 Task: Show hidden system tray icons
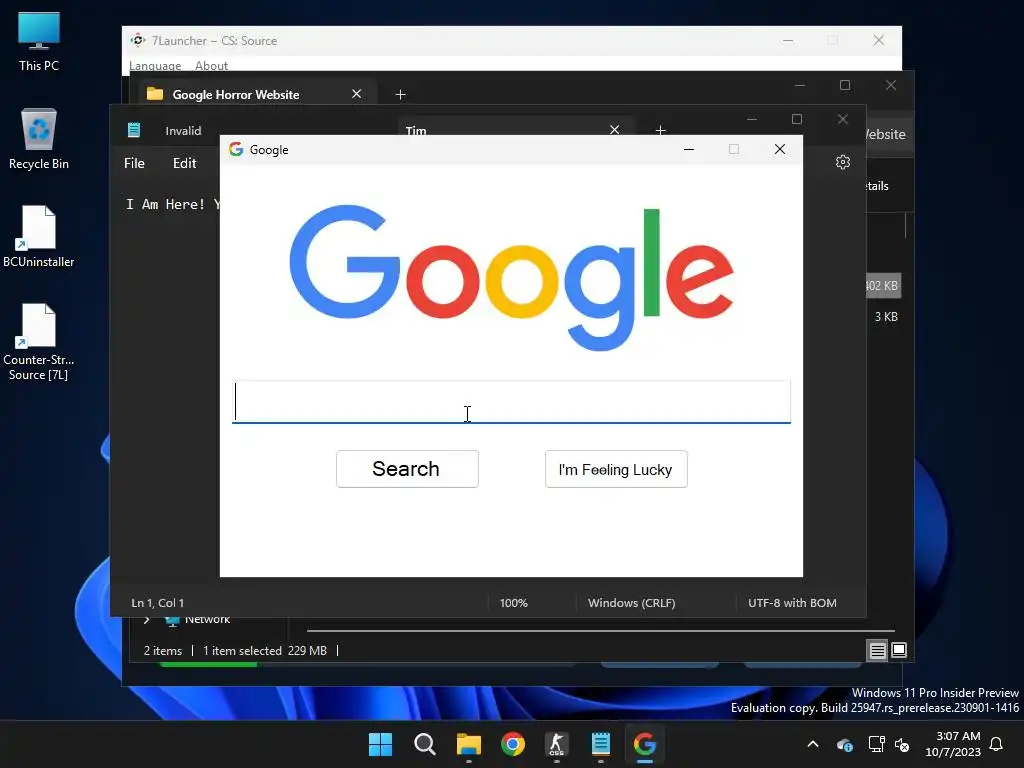pyautogui.click(x=813, y=744)
